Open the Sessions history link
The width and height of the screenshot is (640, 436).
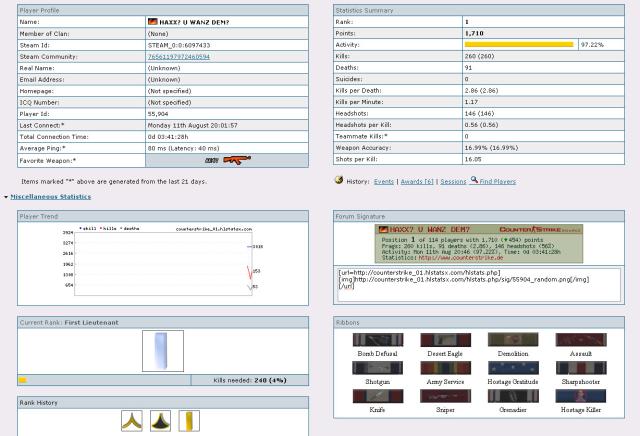(453, 181)
